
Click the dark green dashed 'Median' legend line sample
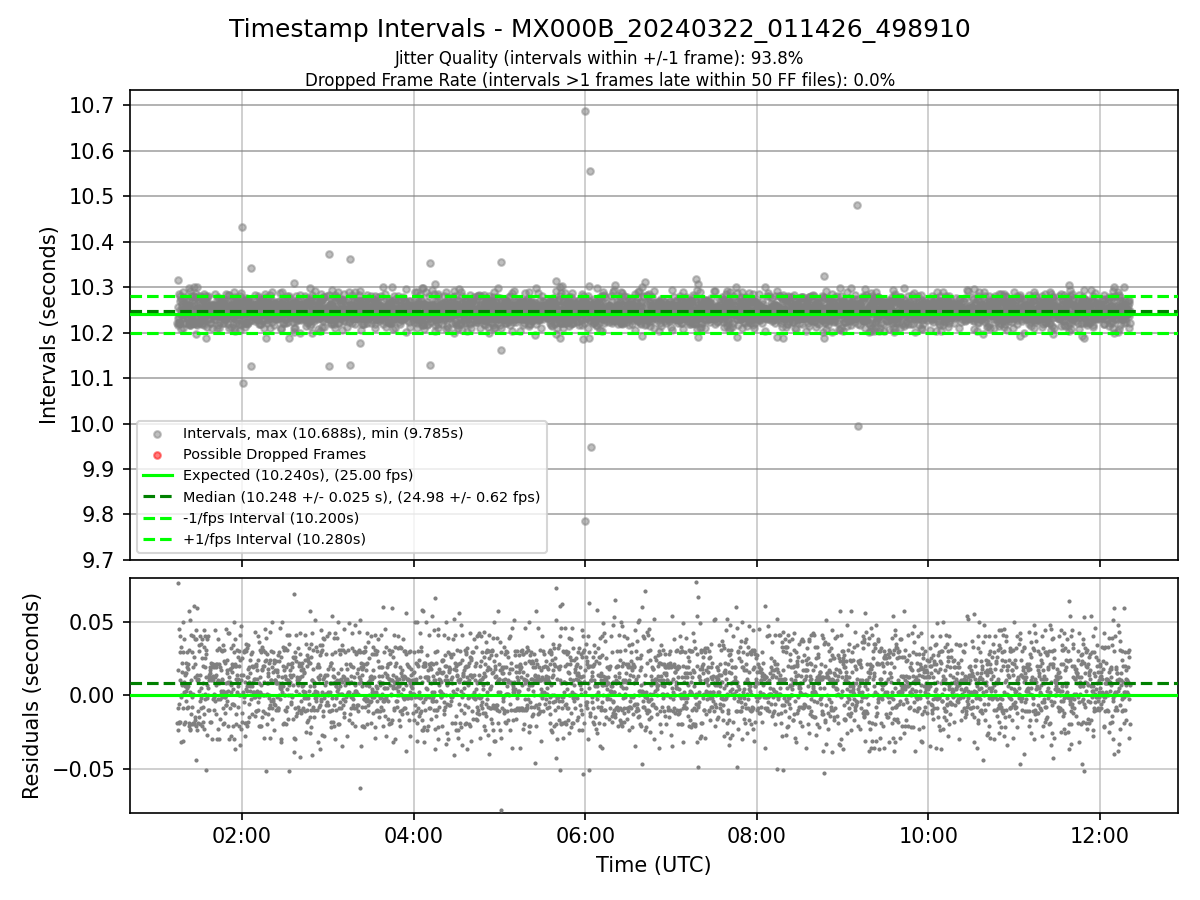pos(156,497)
